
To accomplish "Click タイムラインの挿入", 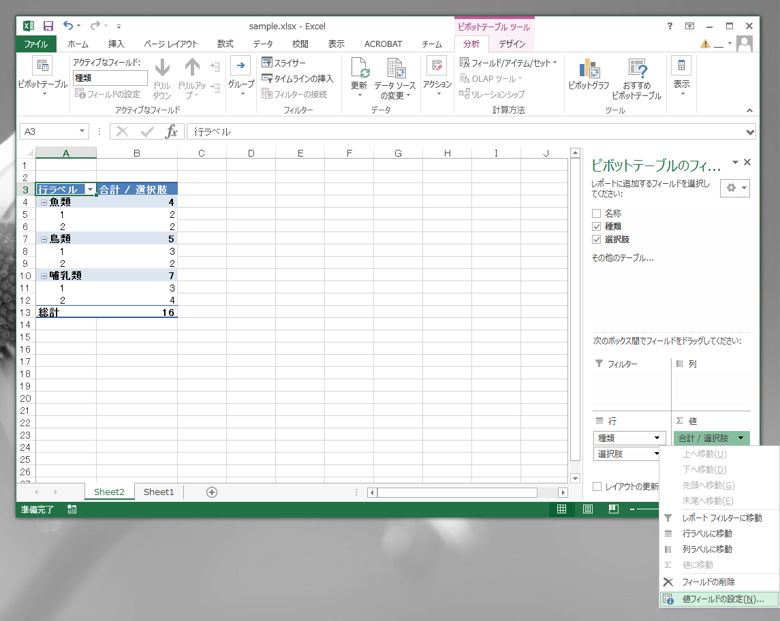I will coord(297,79).
